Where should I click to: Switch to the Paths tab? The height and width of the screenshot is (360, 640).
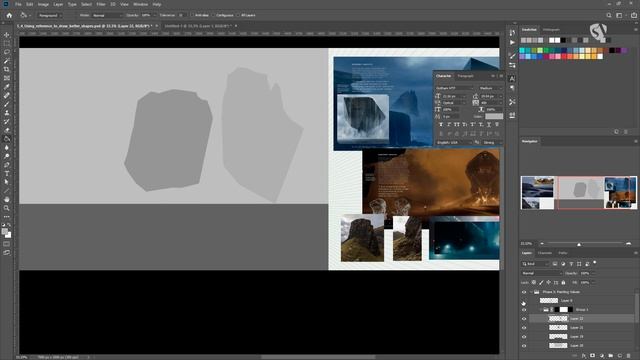[x=562, y=253]
